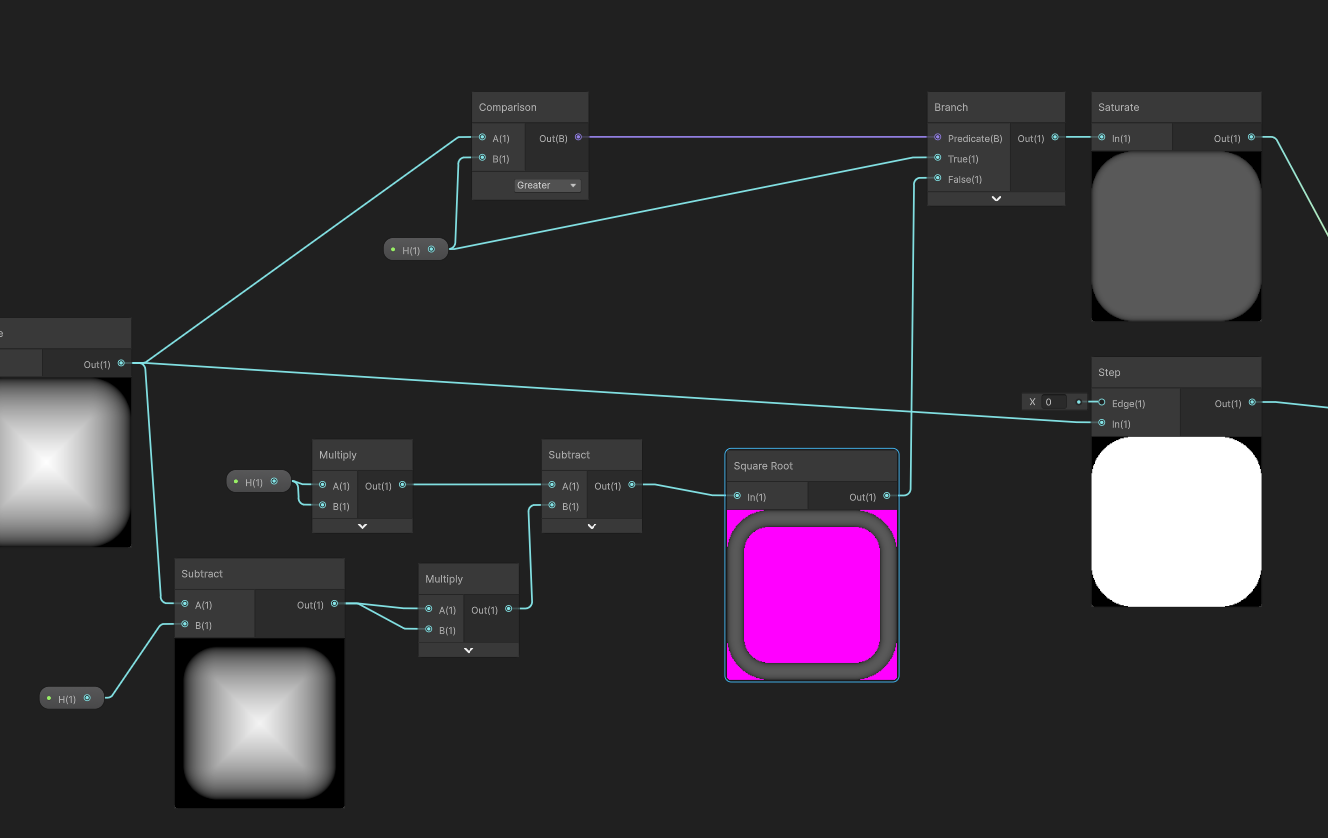Open the Greater dropdown in the Comparison node

pos(547,185)
